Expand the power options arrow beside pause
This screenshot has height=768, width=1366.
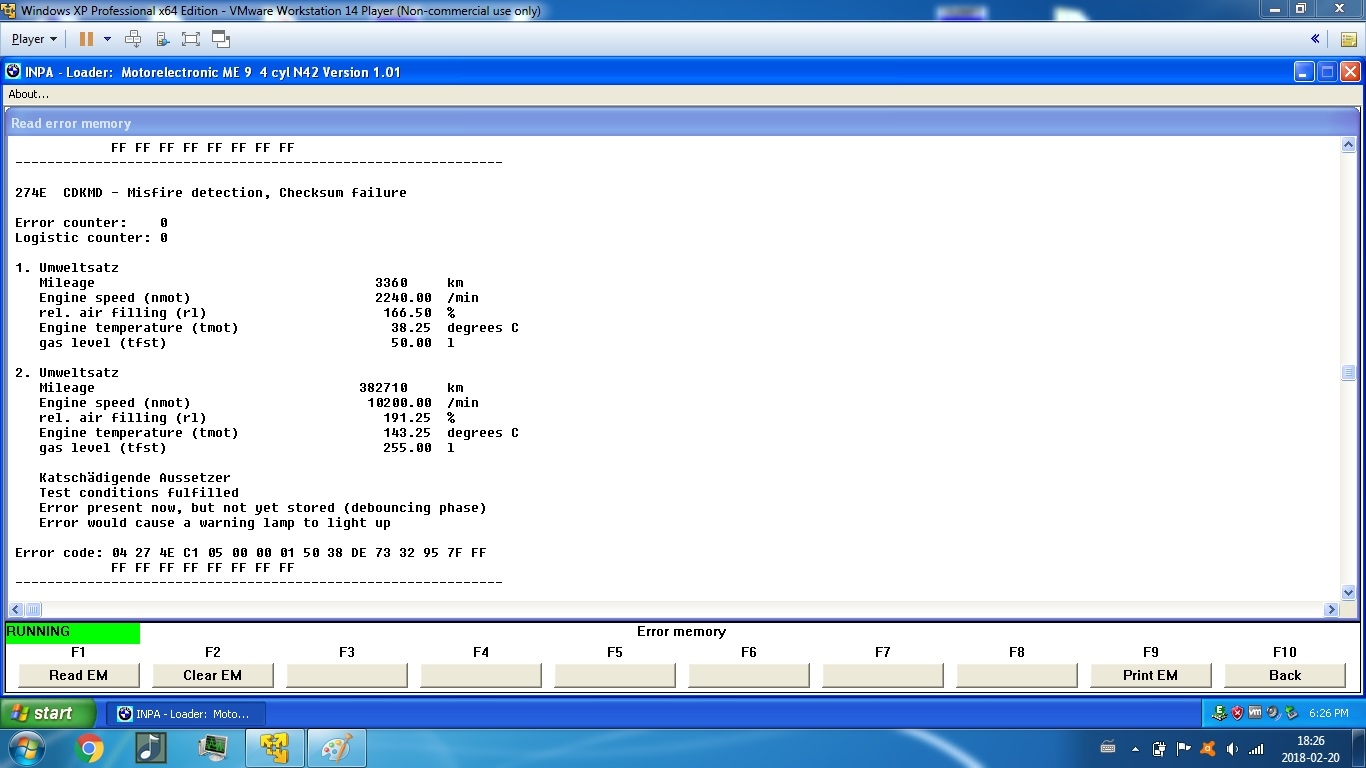[107, 39]
